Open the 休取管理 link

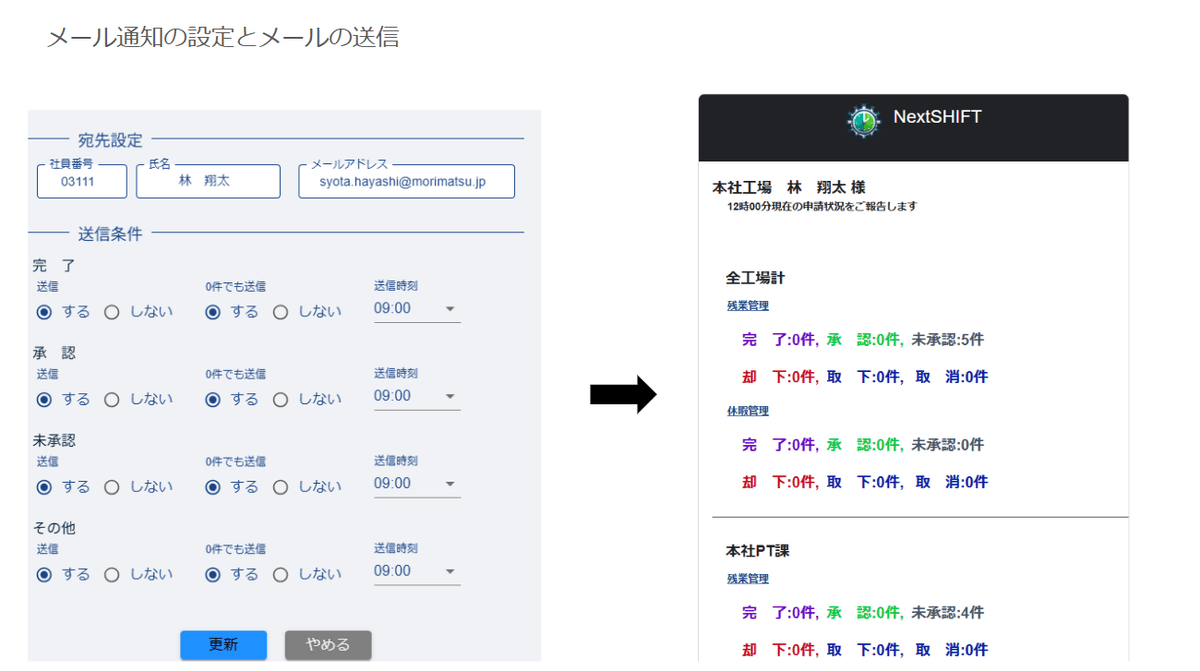(x=748, y=410)
